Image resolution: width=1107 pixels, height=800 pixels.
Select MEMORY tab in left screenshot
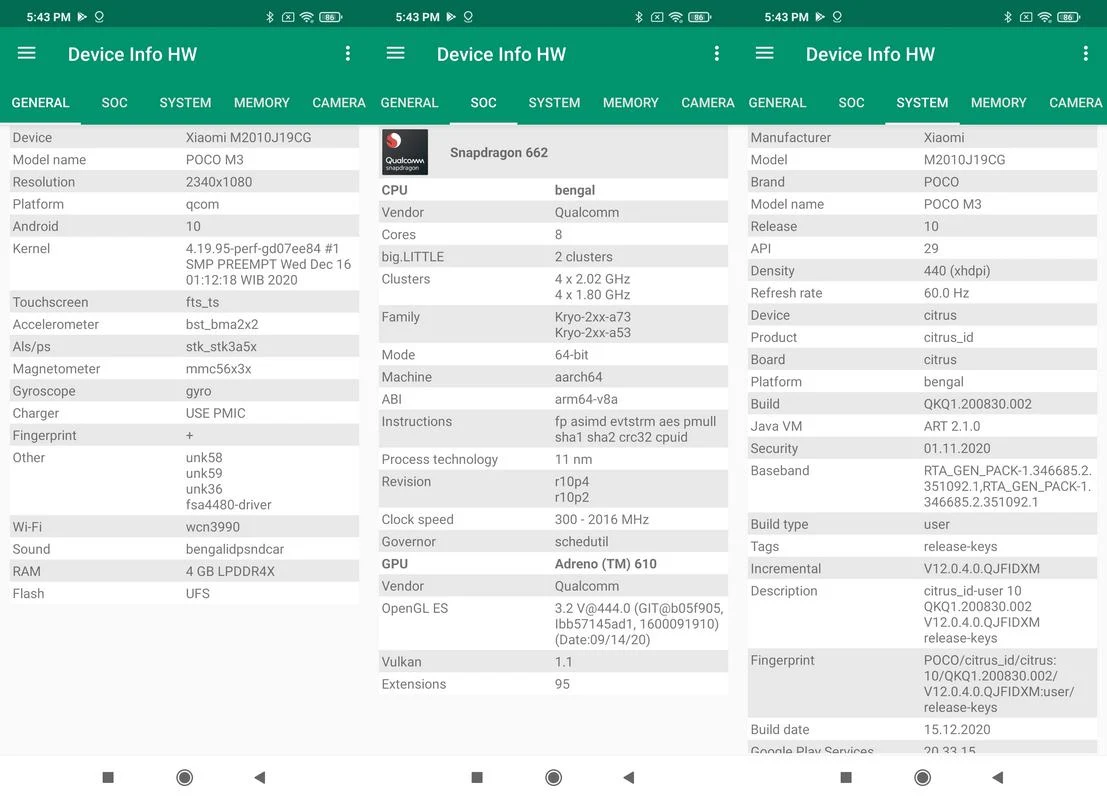click(x=262, y=102)
